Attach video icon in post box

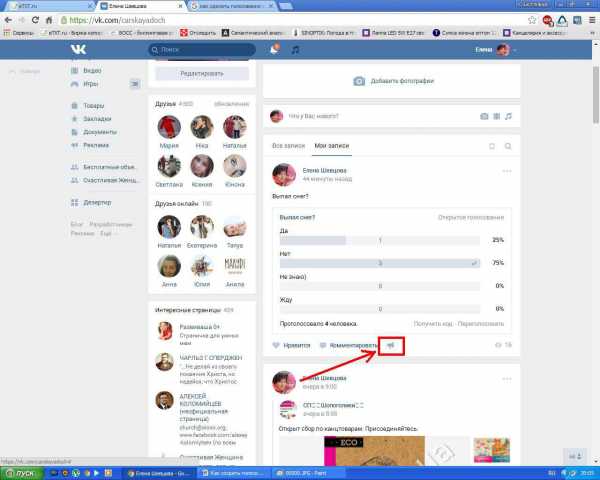(496, 116)
